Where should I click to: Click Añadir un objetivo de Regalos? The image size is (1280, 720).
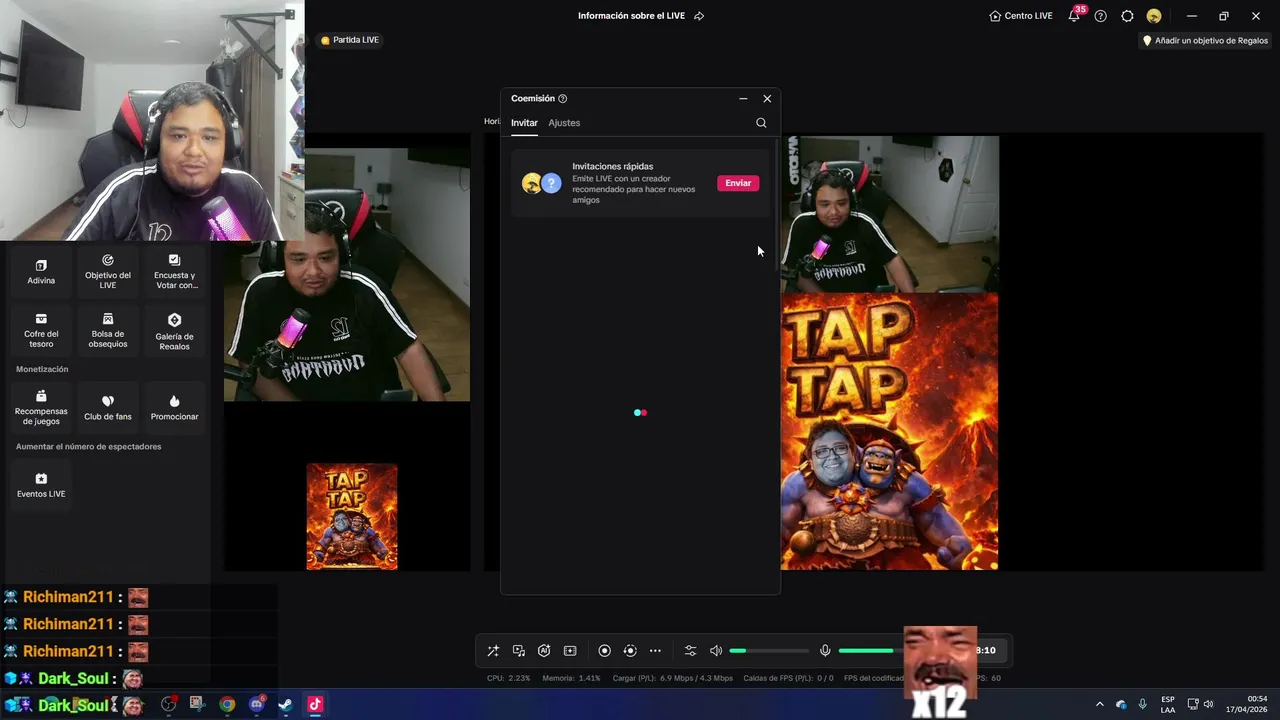click(1205, 41)
